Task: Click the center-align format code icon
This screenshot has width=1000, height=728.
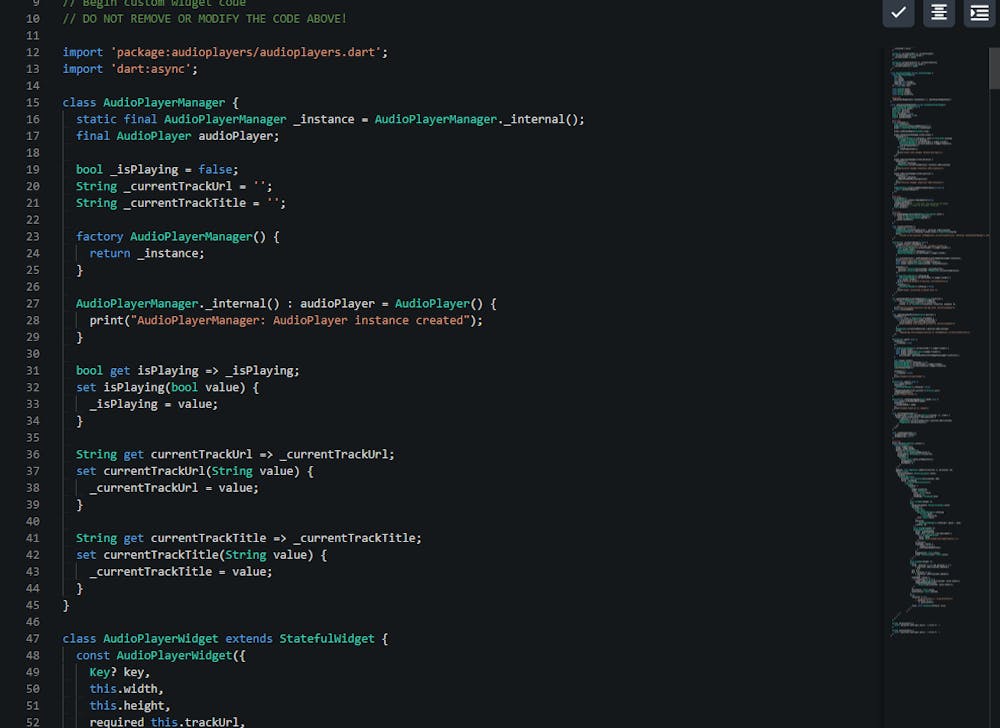Action: [x=939, y=12]
